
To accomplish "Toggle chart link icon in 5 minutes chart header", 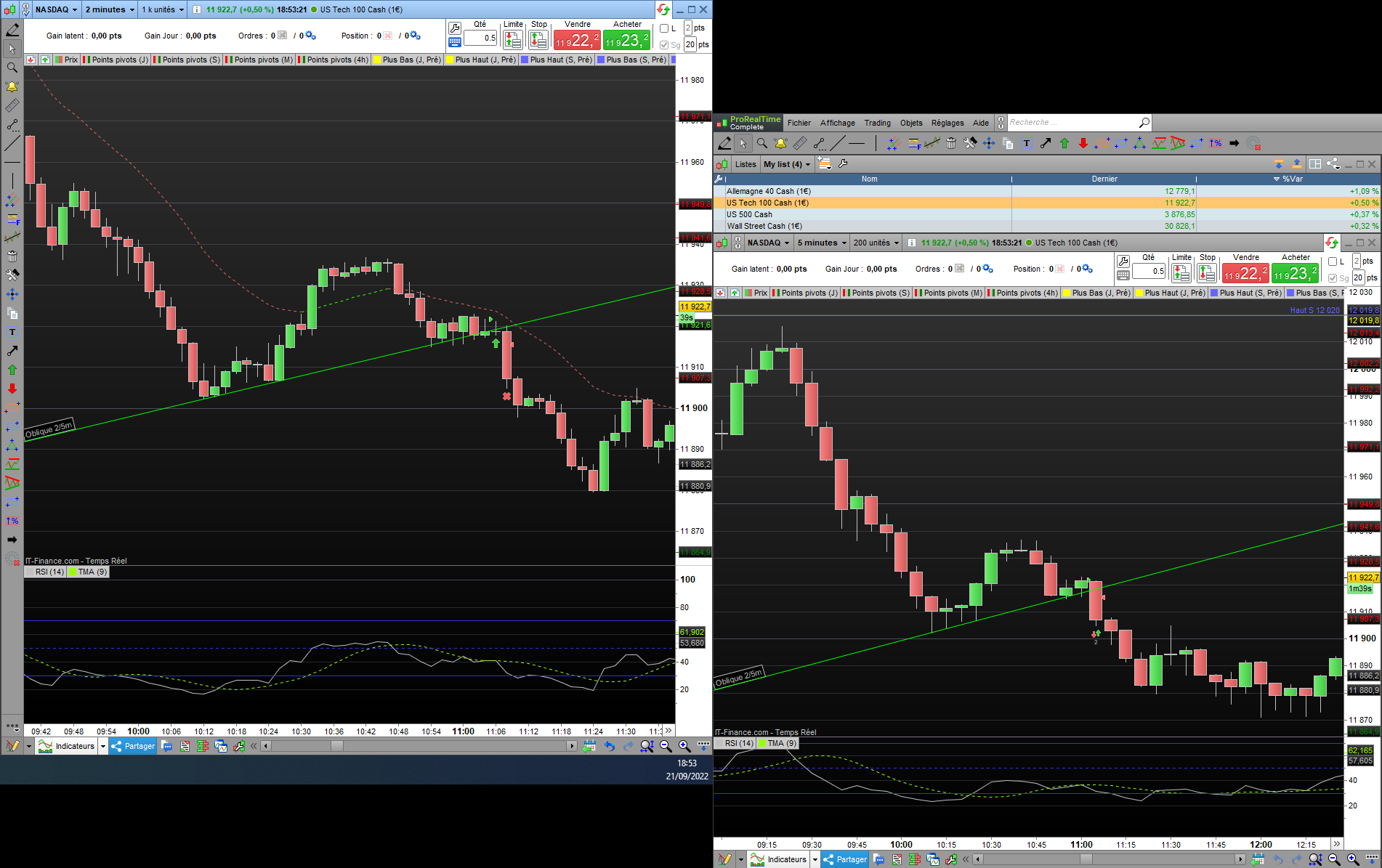I will click(x=738, y=243).
